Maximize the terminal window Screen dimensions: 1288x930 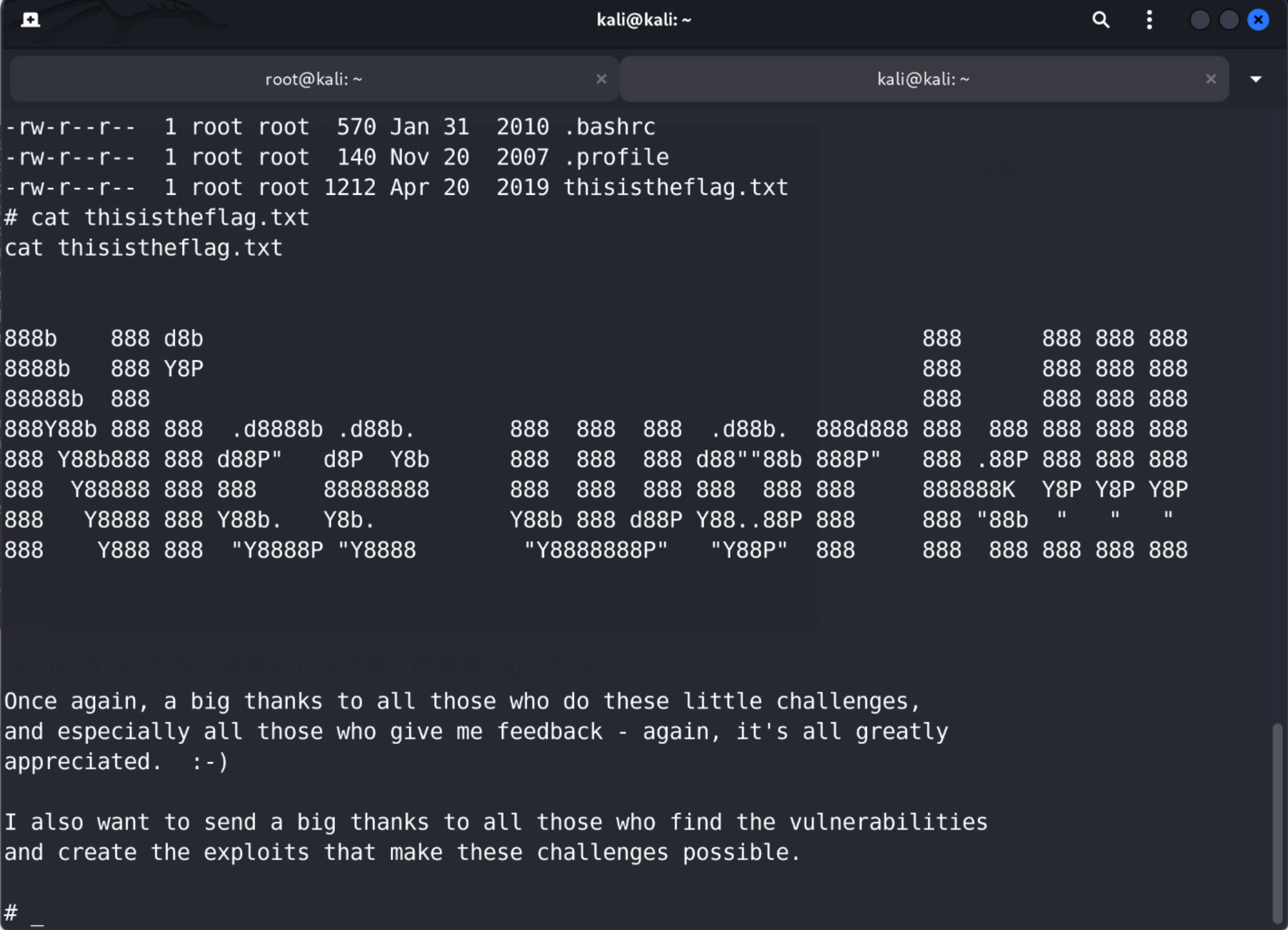[1229, 20]
